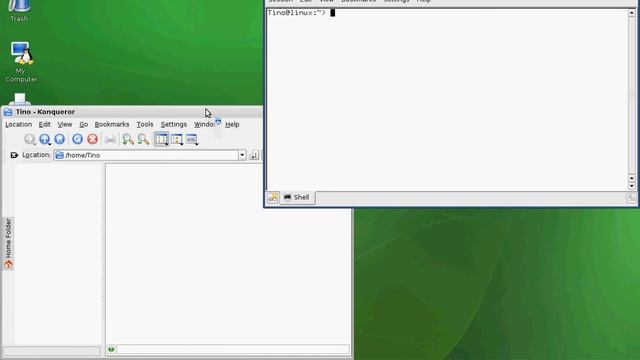Reload the current Konqueror view
This screenshot has height=360, width=640.
coord(78,139)
